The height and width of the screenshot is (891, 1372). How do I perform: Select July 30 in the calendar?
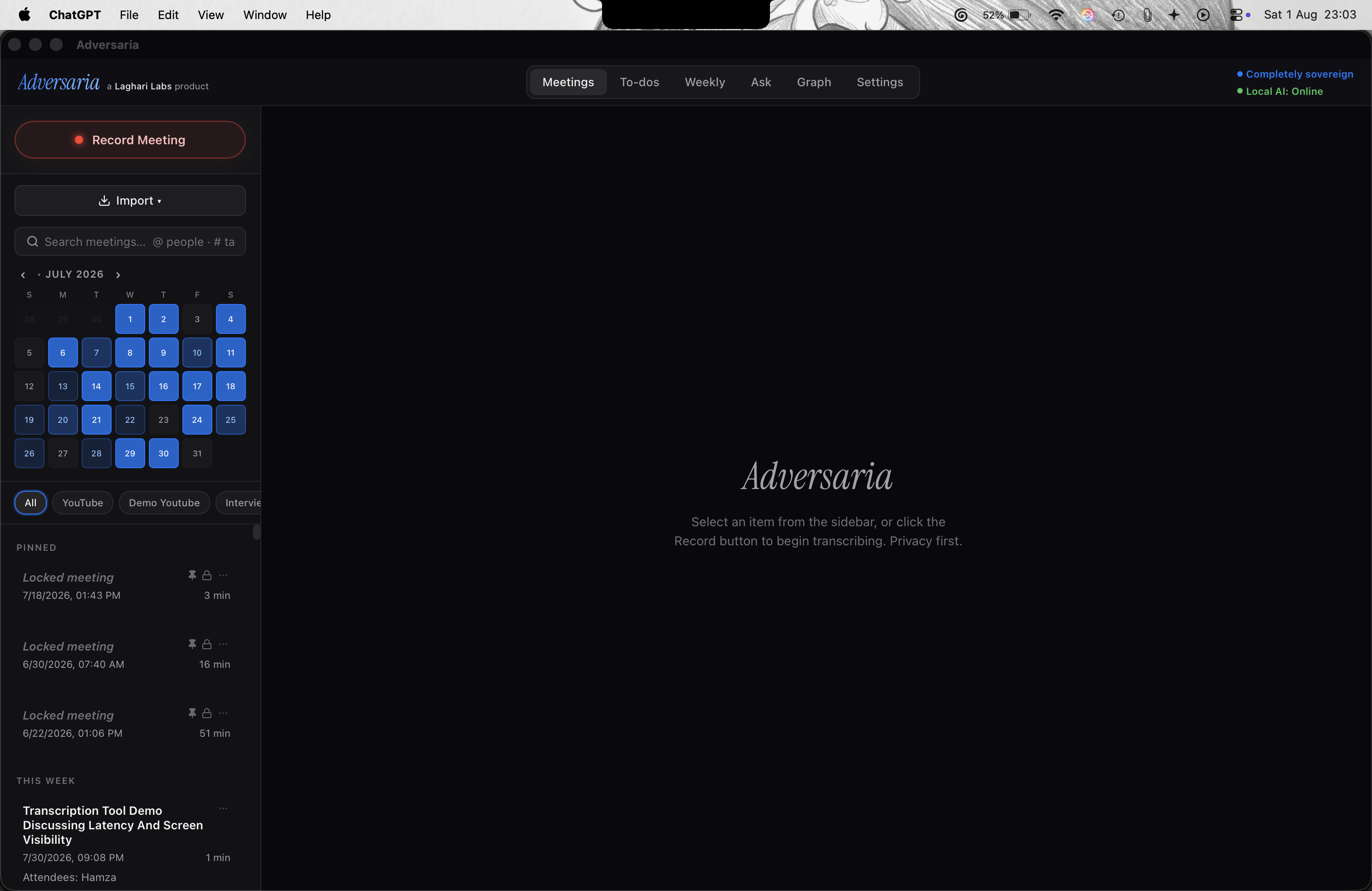164,453
